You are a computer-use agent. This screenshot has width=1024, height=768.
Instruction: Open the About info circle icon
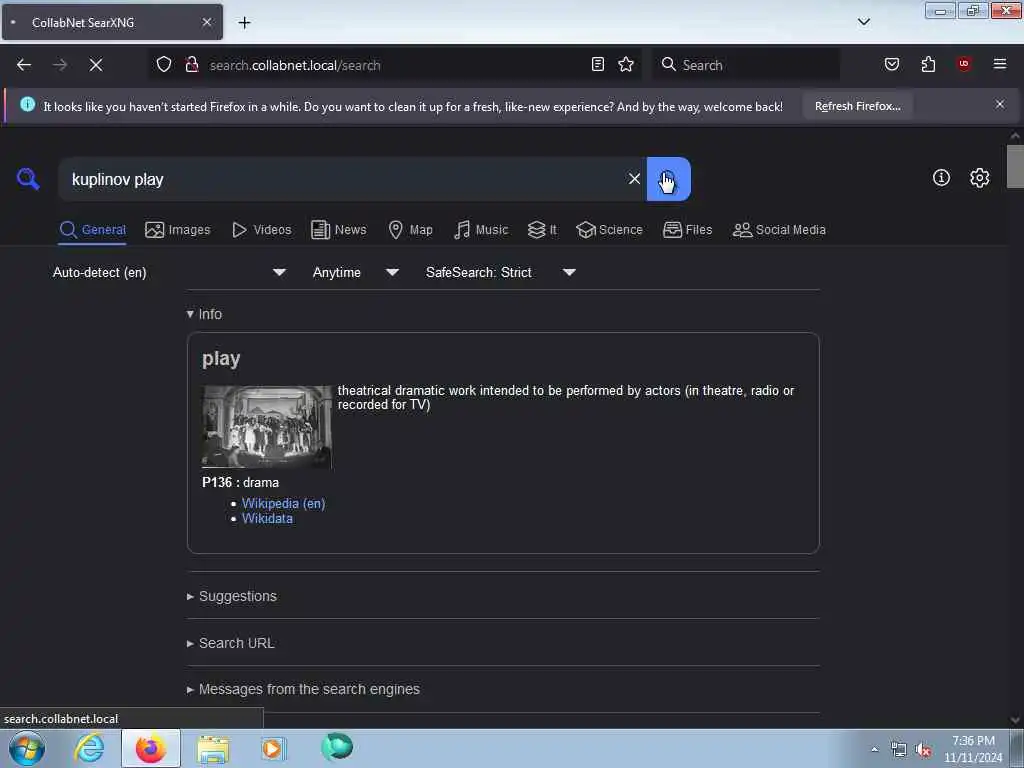click(941, 178)
